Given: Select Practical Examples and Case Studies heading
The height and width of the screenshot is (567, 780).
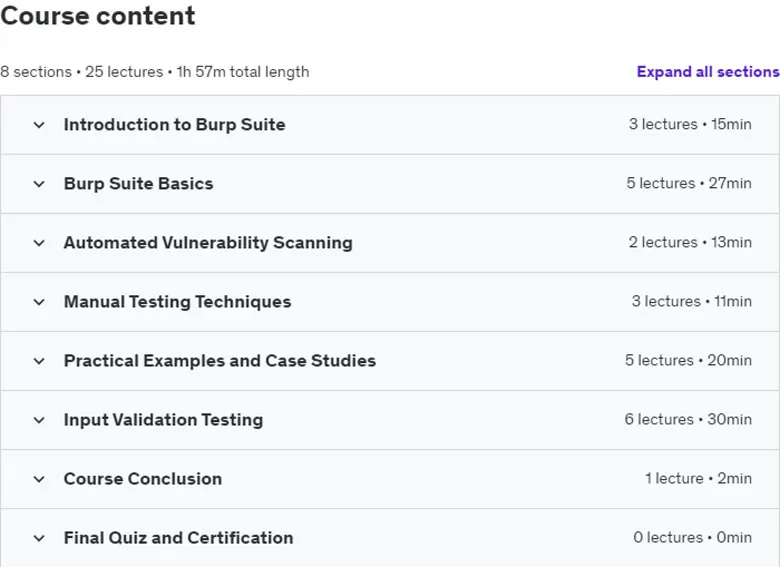Looking at the screenshot, I should 220,361.
